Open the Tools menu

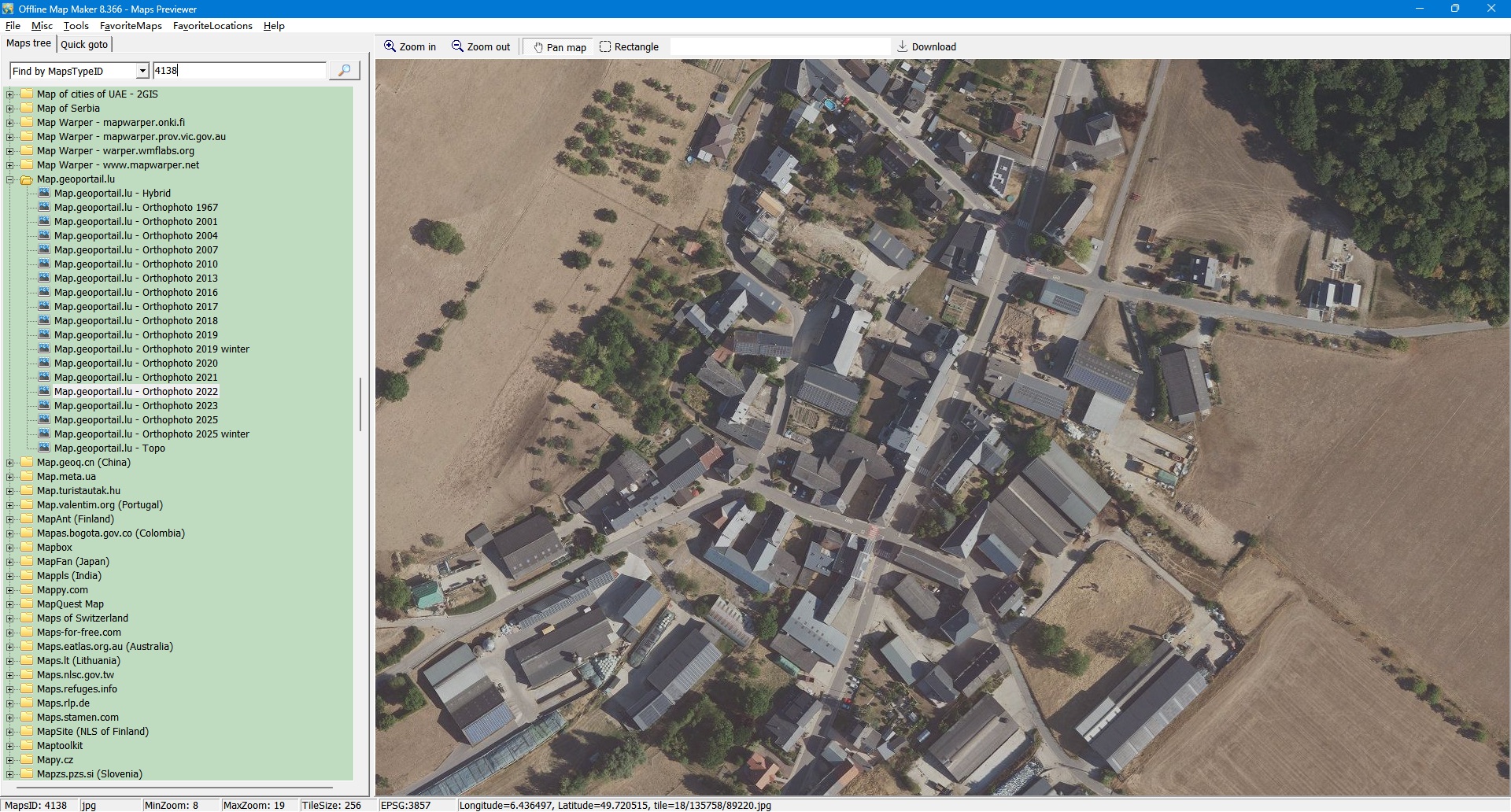coord(76,26)
